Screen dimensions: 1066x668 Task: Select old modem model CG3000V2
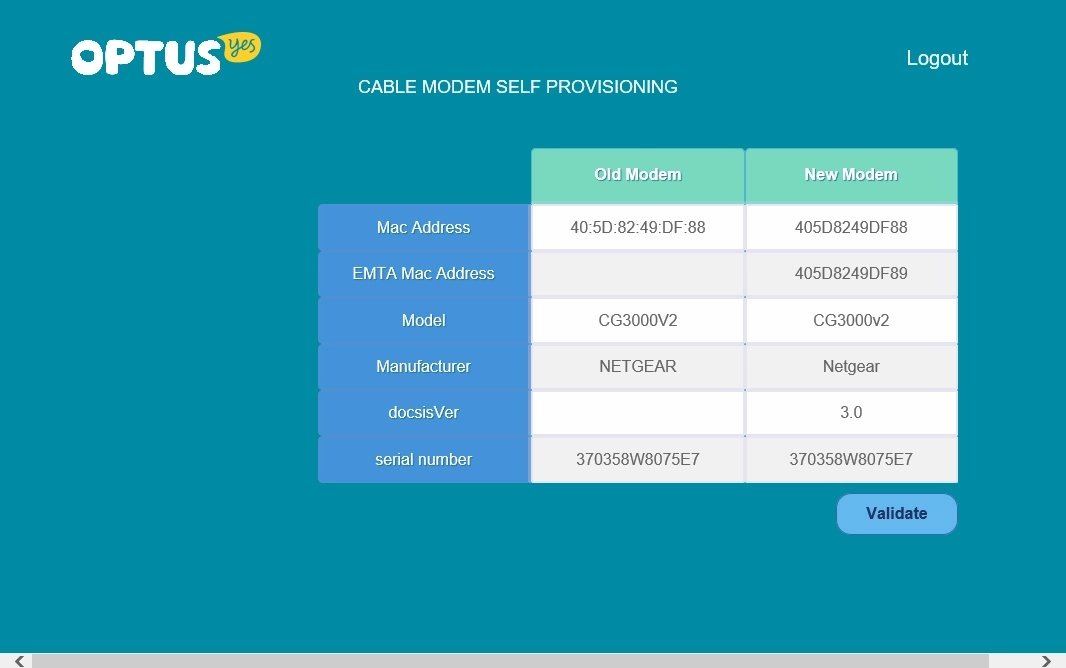pos(638,320)
